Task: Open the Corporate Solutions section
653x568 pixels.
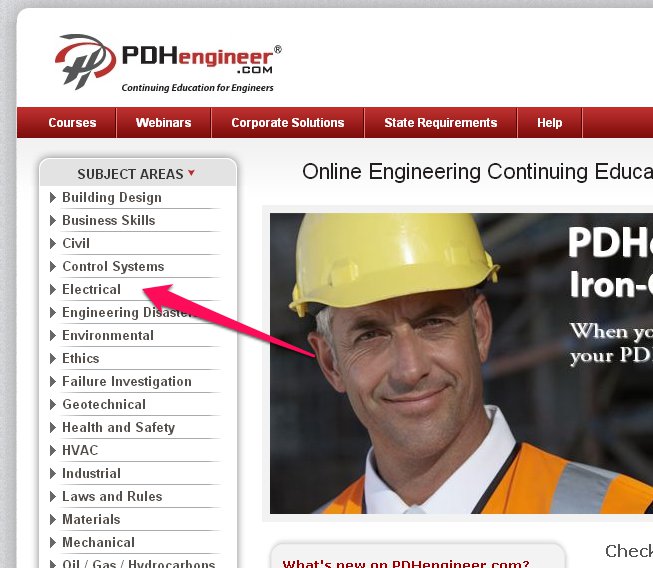Action: click(288, 122)
